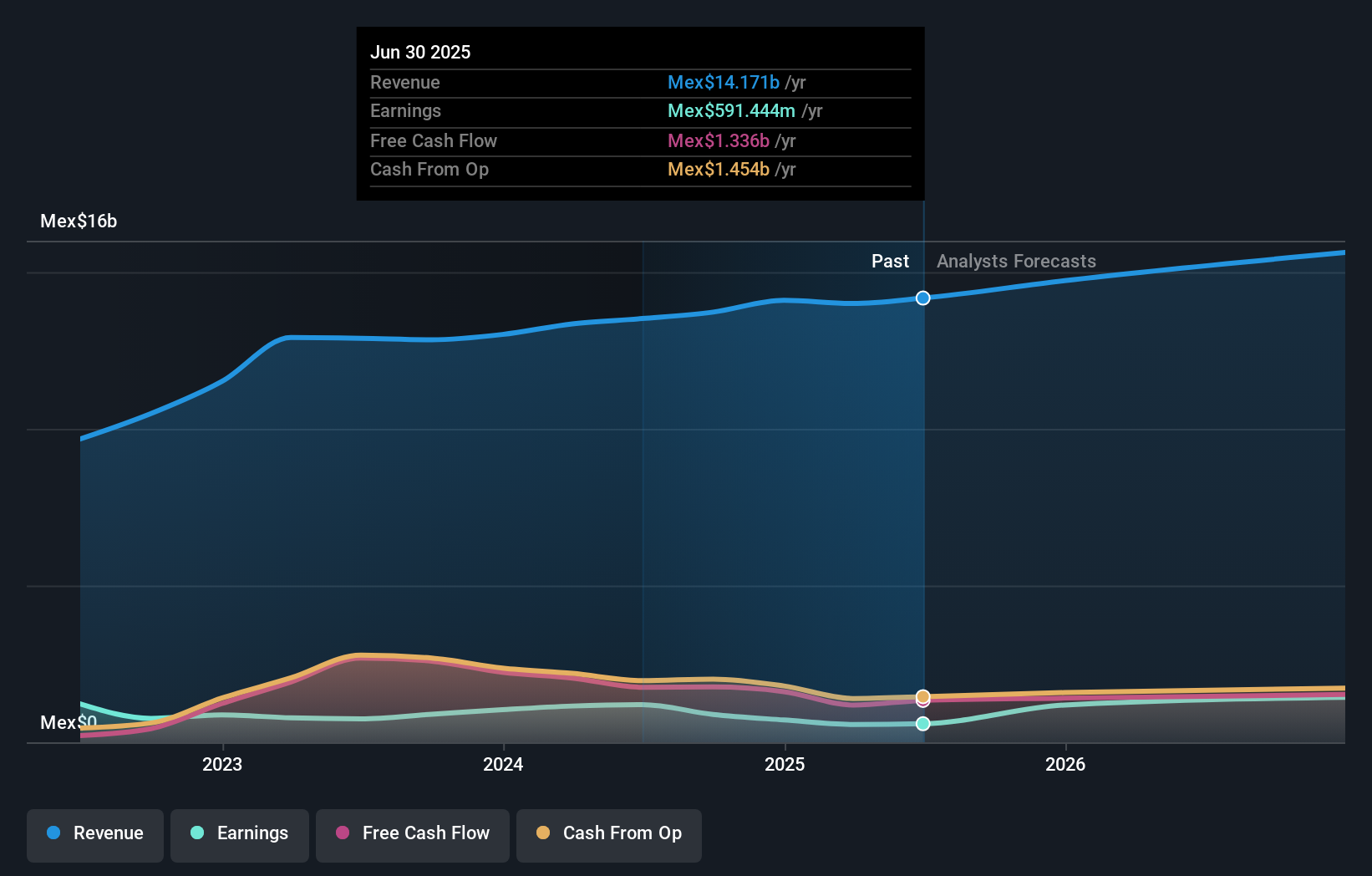Select the 2023 axis label

[222, 764]
